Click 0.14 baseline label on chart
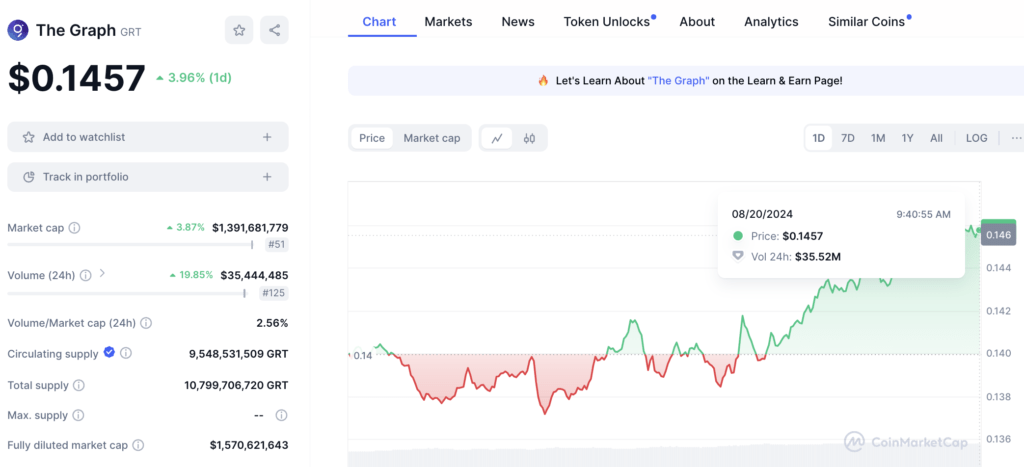Viewport: 1024px width, 467px height. 362,355
